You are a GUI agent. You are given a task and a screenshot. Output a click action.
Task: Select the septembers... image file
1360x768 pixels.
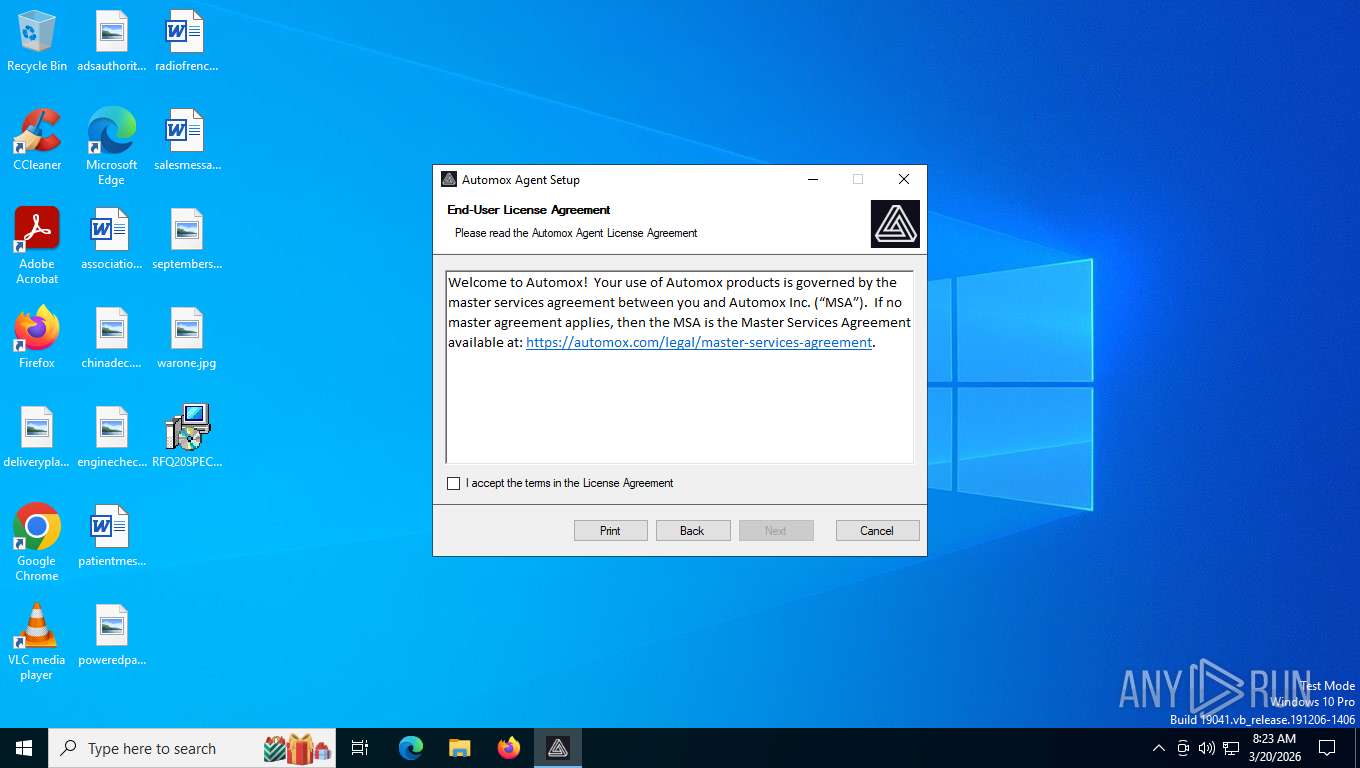(x=187, y=239)
